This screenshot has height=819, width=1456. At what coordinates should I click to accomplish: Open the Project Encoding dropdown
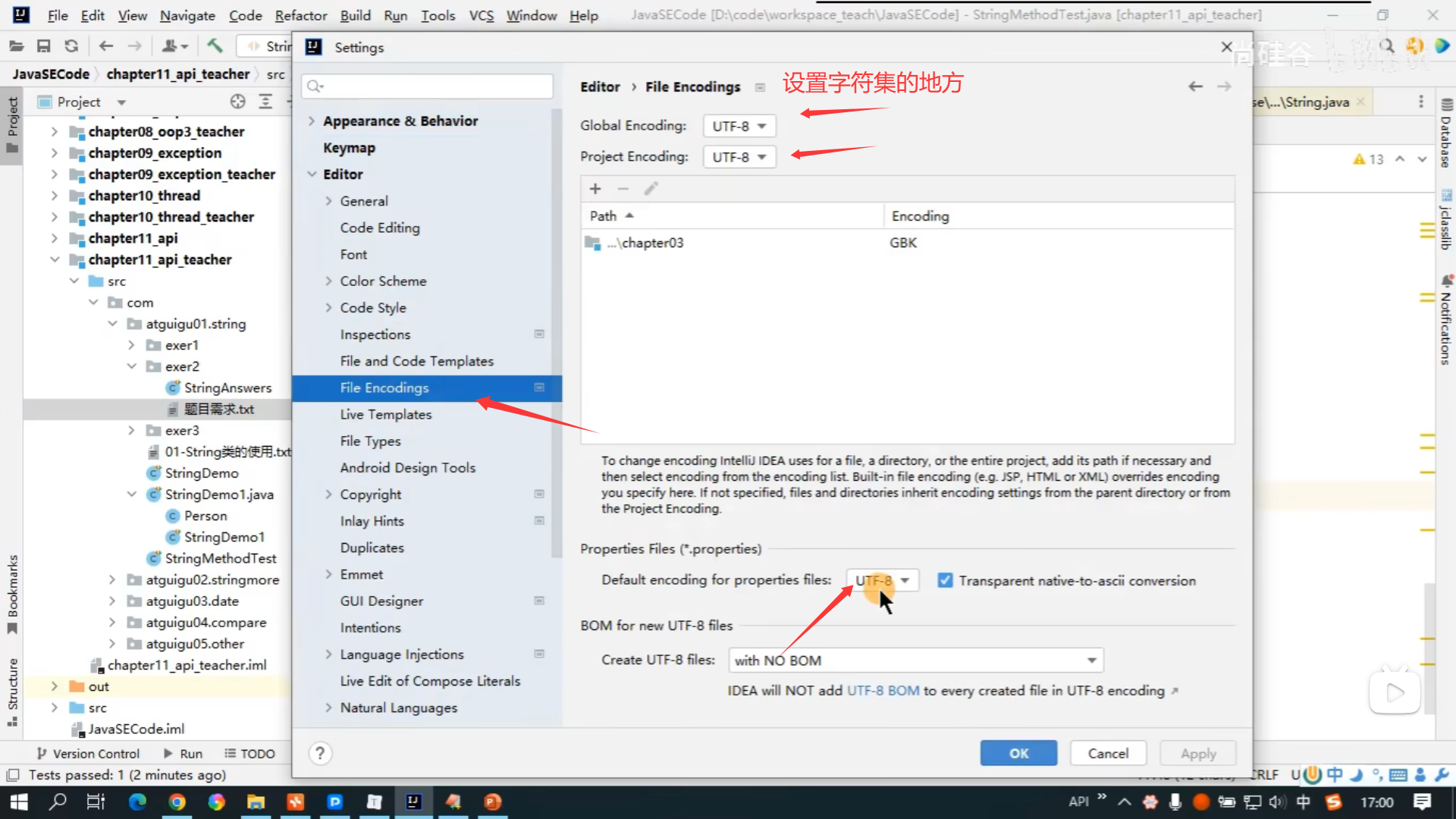(x=739, y=157)
